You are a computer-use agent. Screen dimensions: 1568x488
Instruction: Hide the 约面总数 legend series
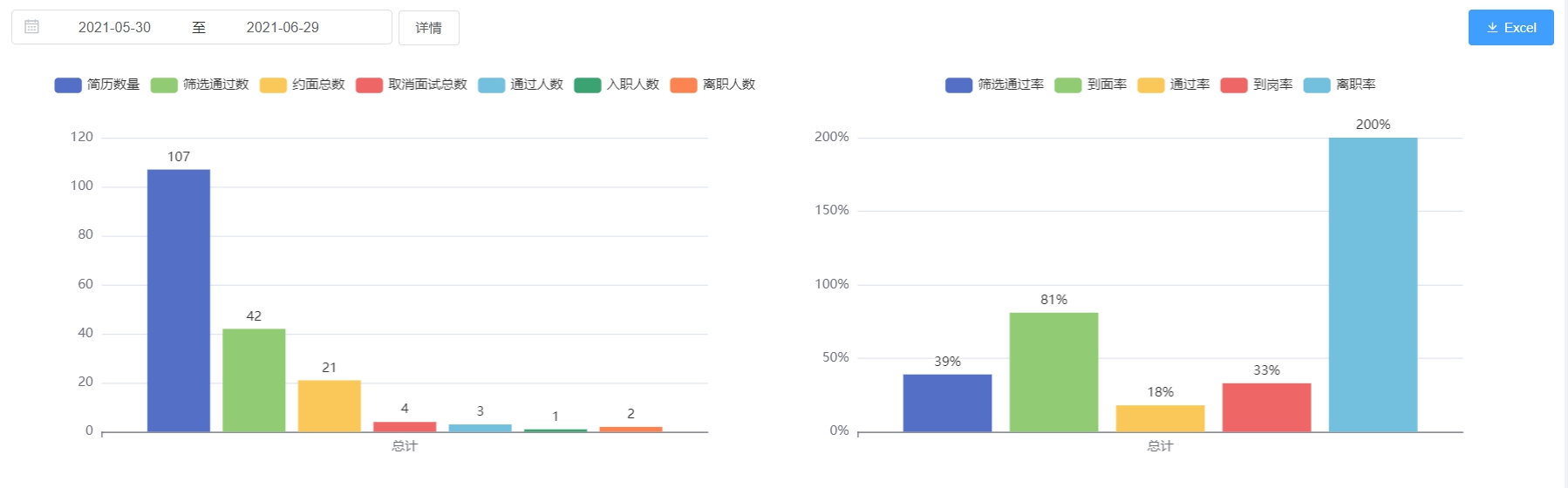[x=303, y=85]
